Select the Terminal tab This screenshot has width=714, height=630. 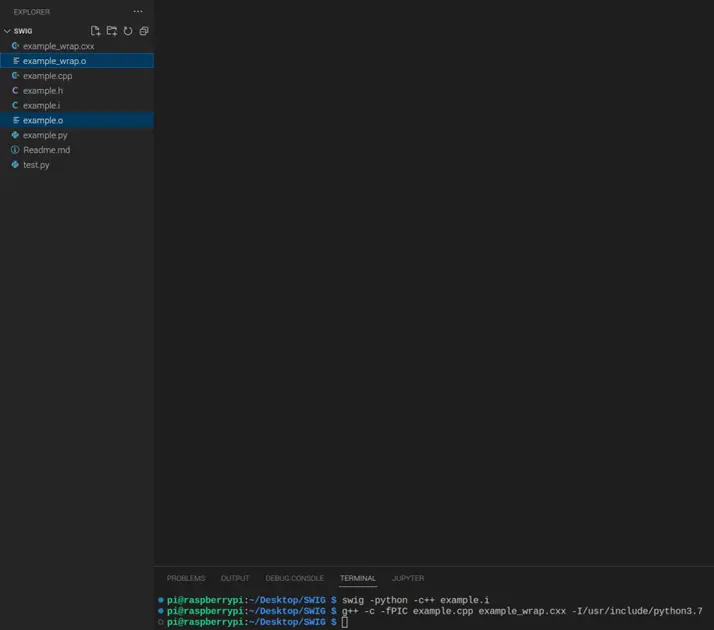click(x=358, y=578)
